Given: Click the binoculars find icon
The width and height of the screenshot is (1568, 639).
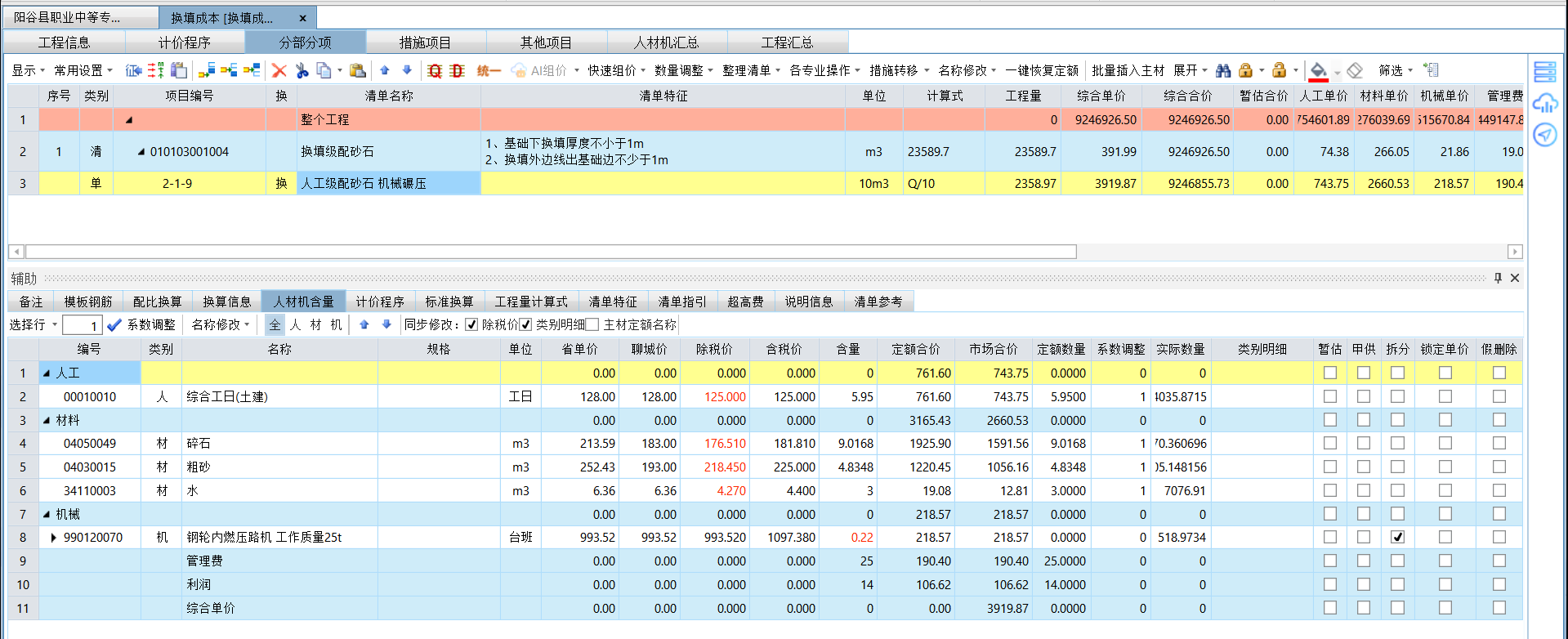Looking at the screenshot, I should click(1223, 71).
